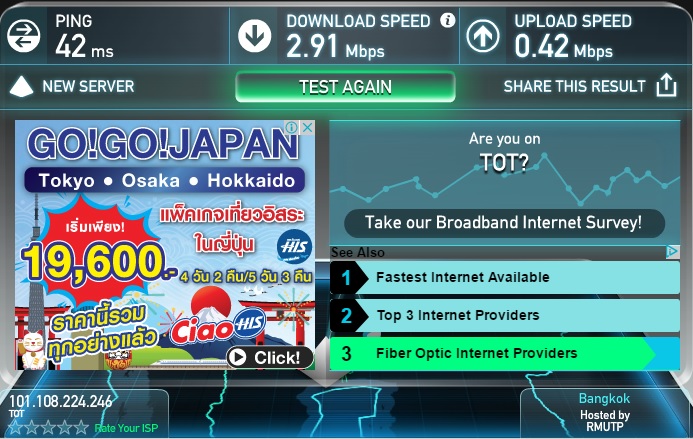Click the ad's Click! play button

(x=270, y=357)
